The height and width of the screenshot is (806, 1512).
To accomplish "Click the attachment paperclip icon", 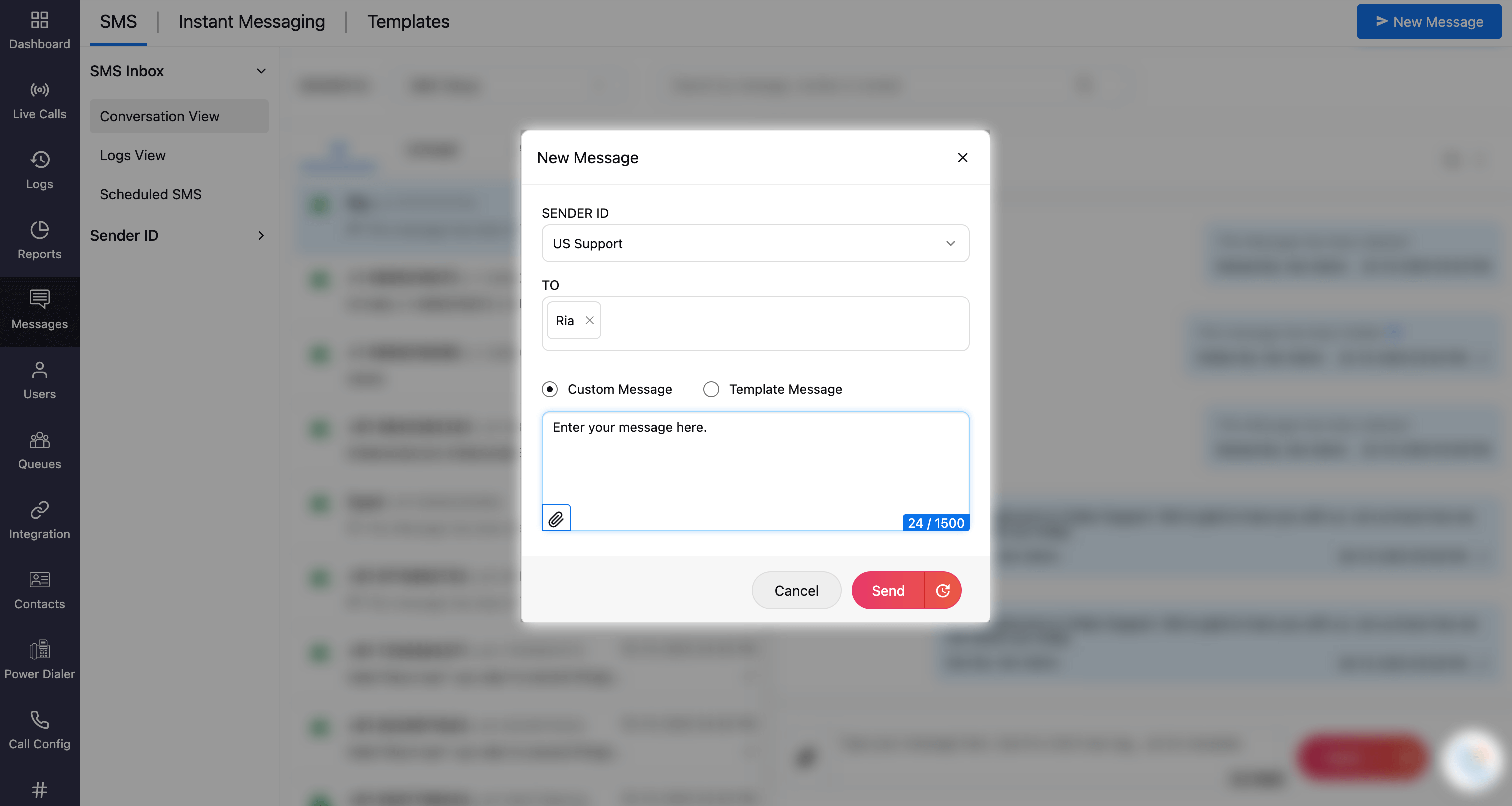I will coord(556,518).
